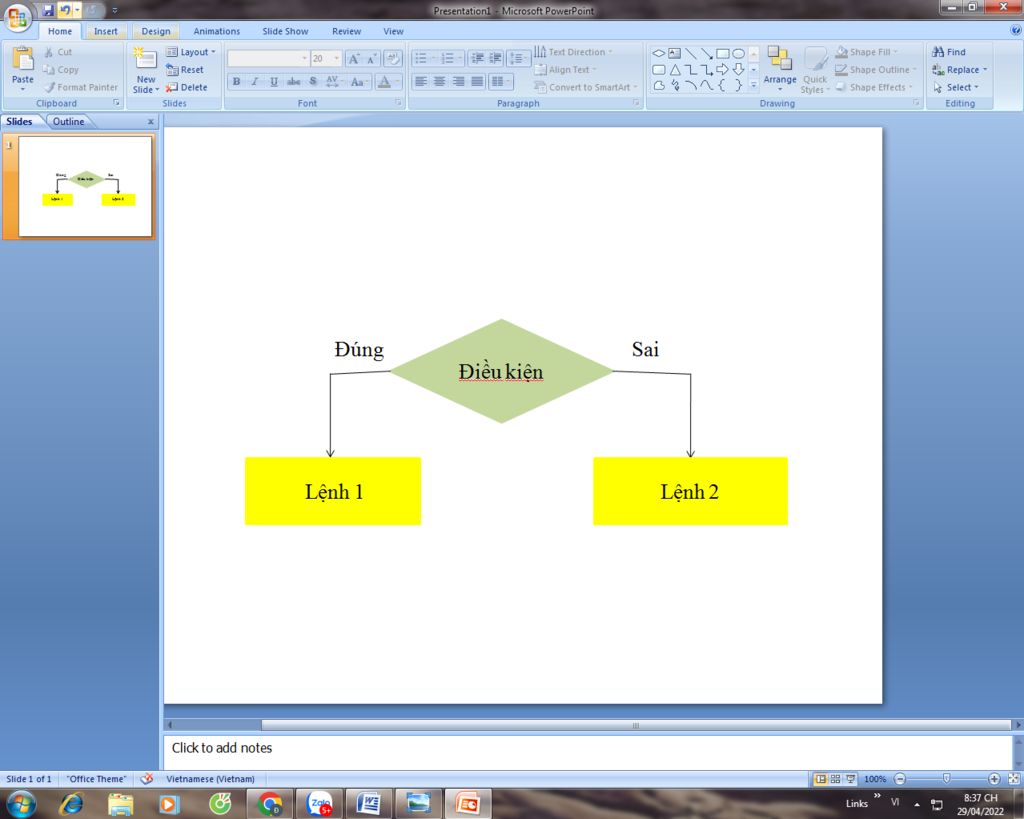Open the Select dropdown
Viewport: 1024px width, 819px height.
(x=955, y=88)
